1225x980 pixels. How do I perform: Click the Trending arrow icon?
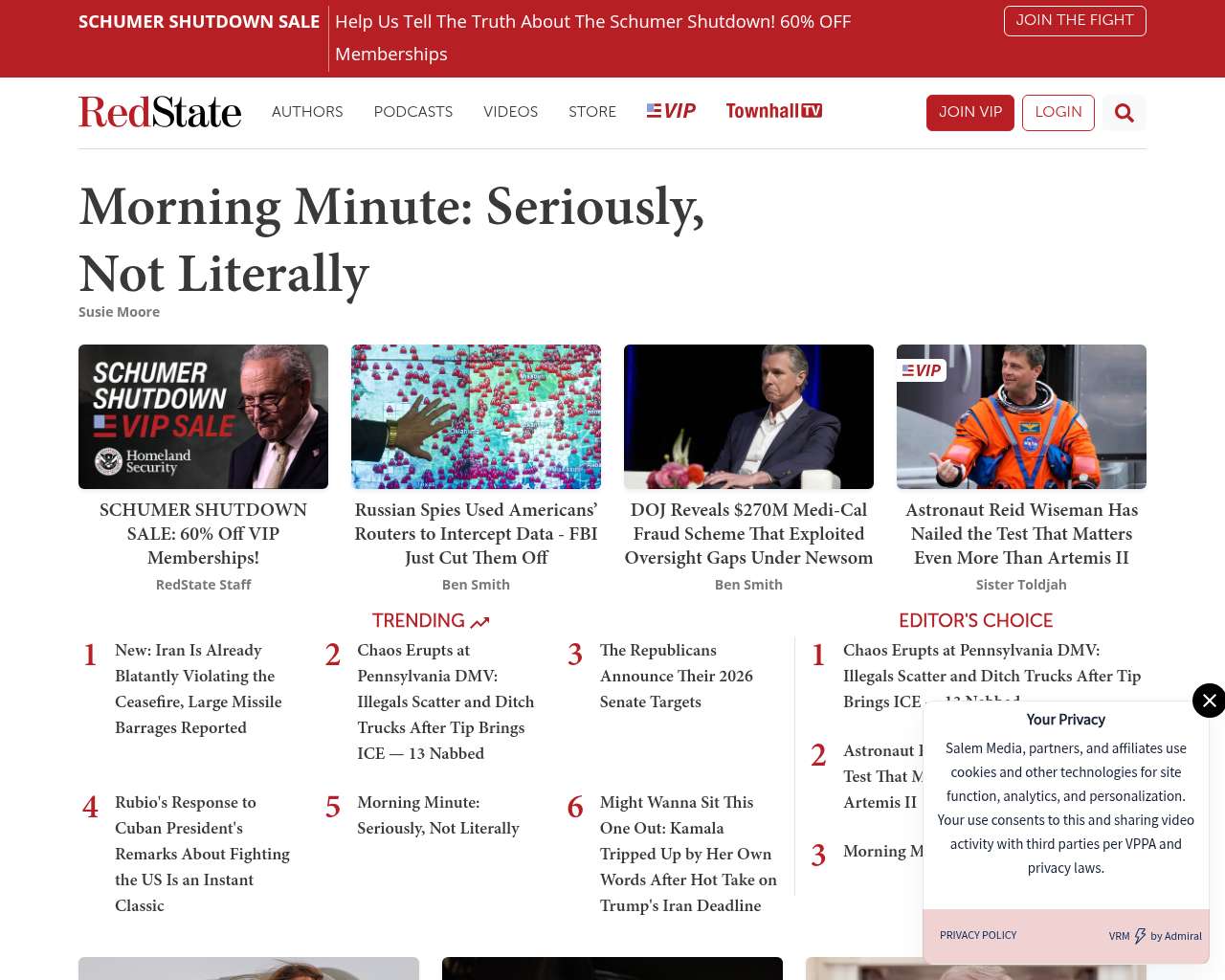click(x=480, y=622)
